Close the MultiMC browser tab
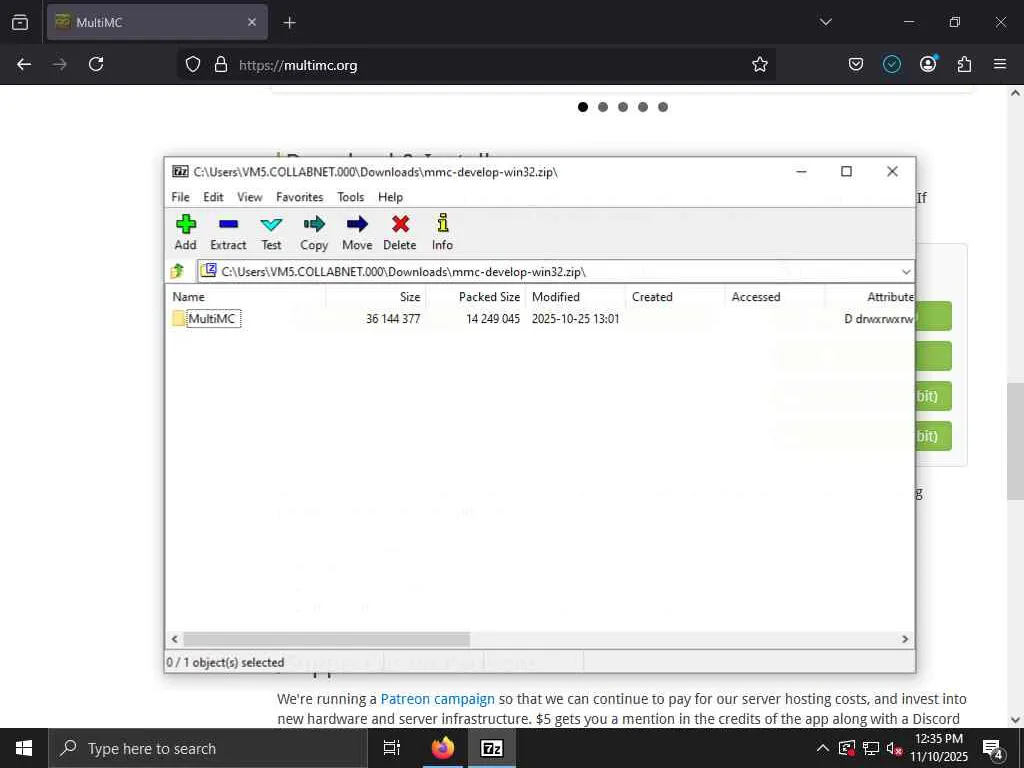 (252, 22)
